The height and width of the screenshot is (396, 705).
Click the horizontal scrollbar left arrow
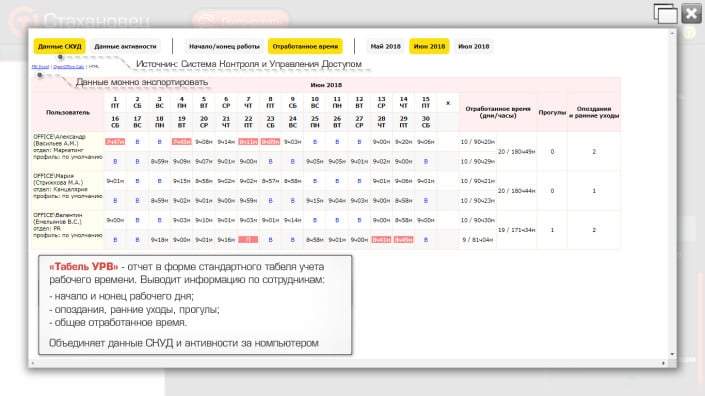click(x=32, y=363)
